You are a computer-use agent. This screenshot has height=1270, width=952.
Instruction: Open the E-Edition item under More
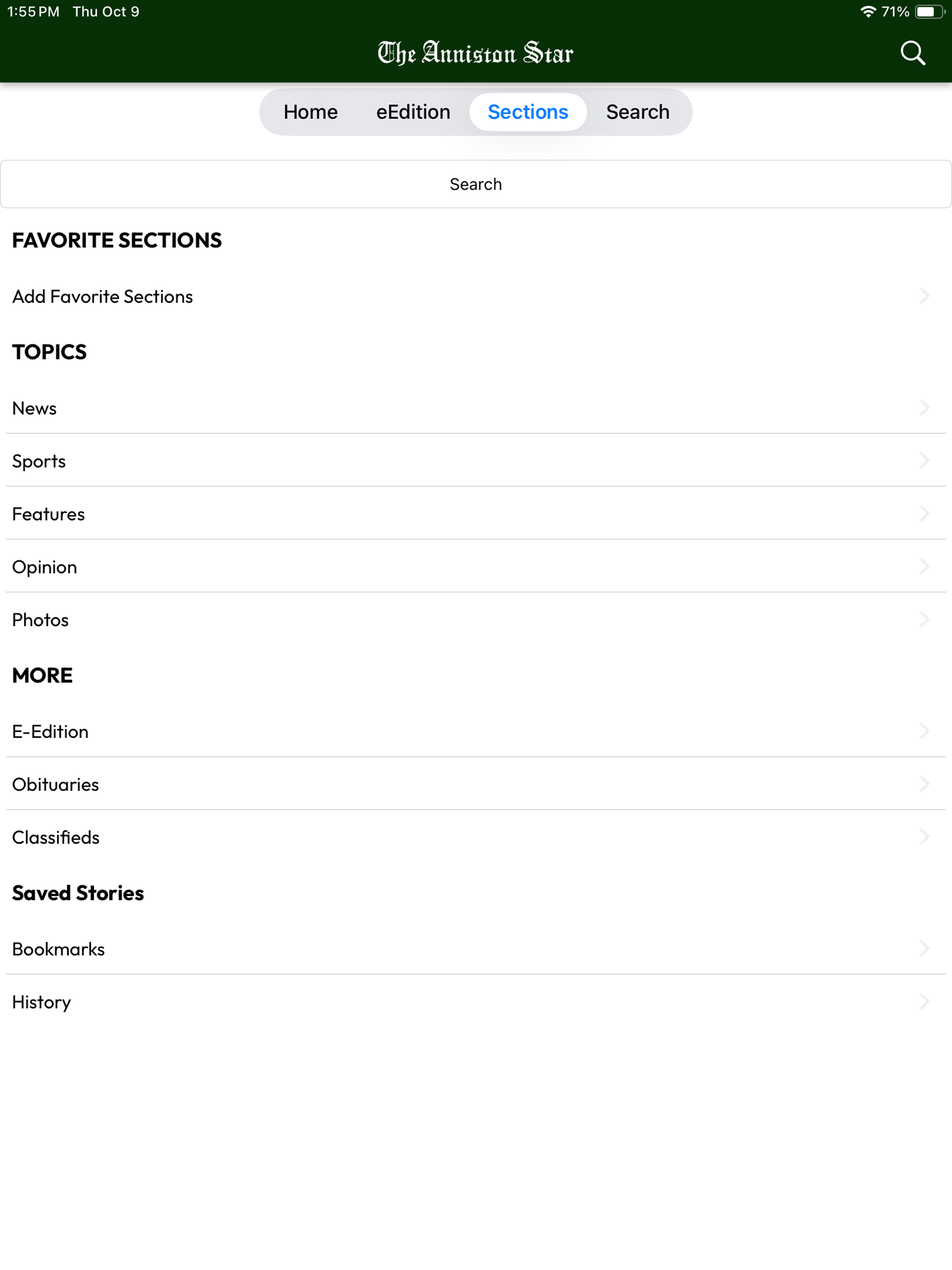[x=476, y=731]
